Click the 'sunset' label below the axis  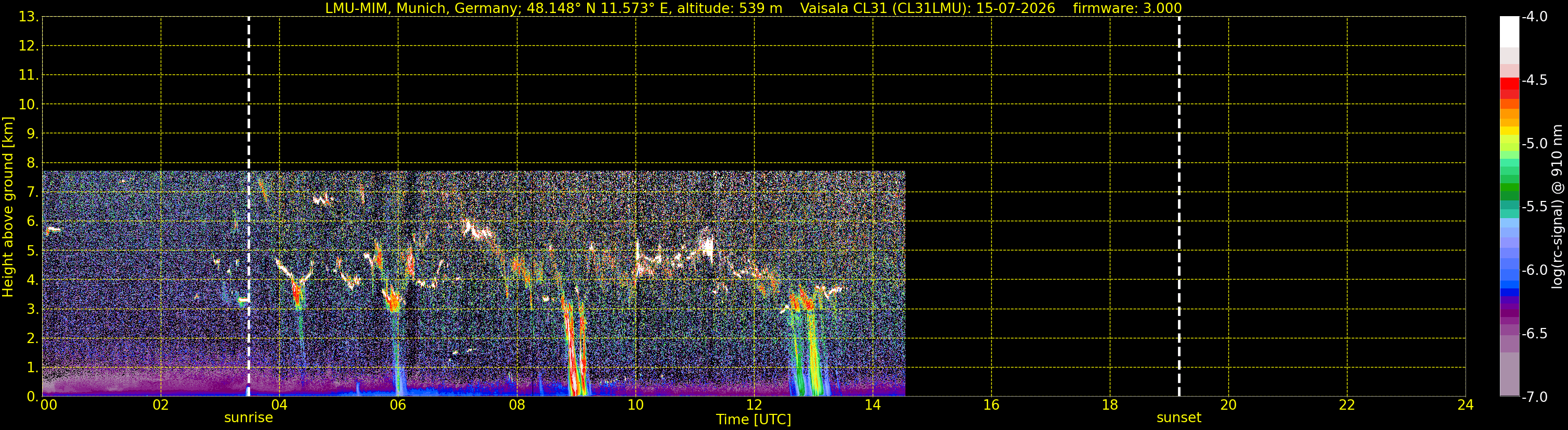tap(1179, 418)
